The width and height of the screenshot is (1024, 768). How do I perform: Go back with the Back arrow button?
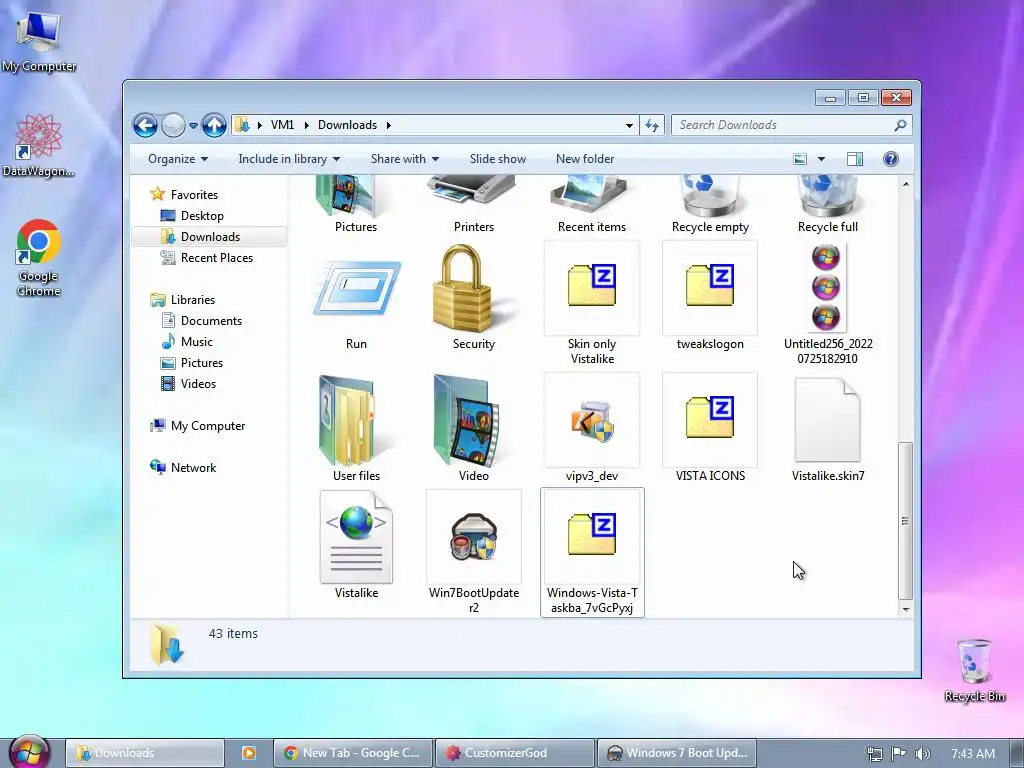point(145,125)
